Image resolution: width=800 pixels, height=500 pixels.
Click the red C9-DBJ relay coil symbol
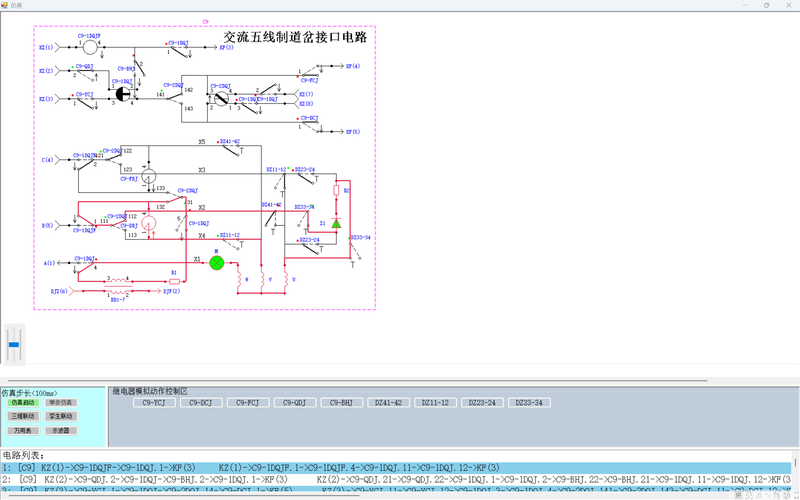click(x=148, y=223)
